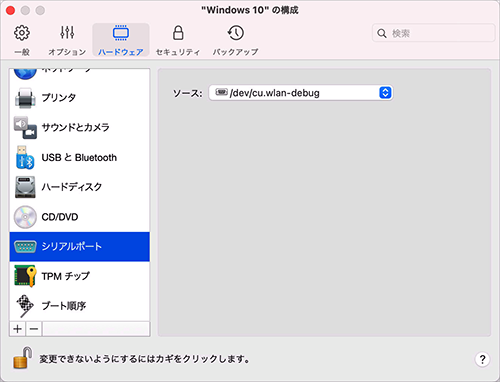Image resolution: width=500 pixels, height=382 pixels.
Task: Click the 検索 search field
Action: pos(433,33)
